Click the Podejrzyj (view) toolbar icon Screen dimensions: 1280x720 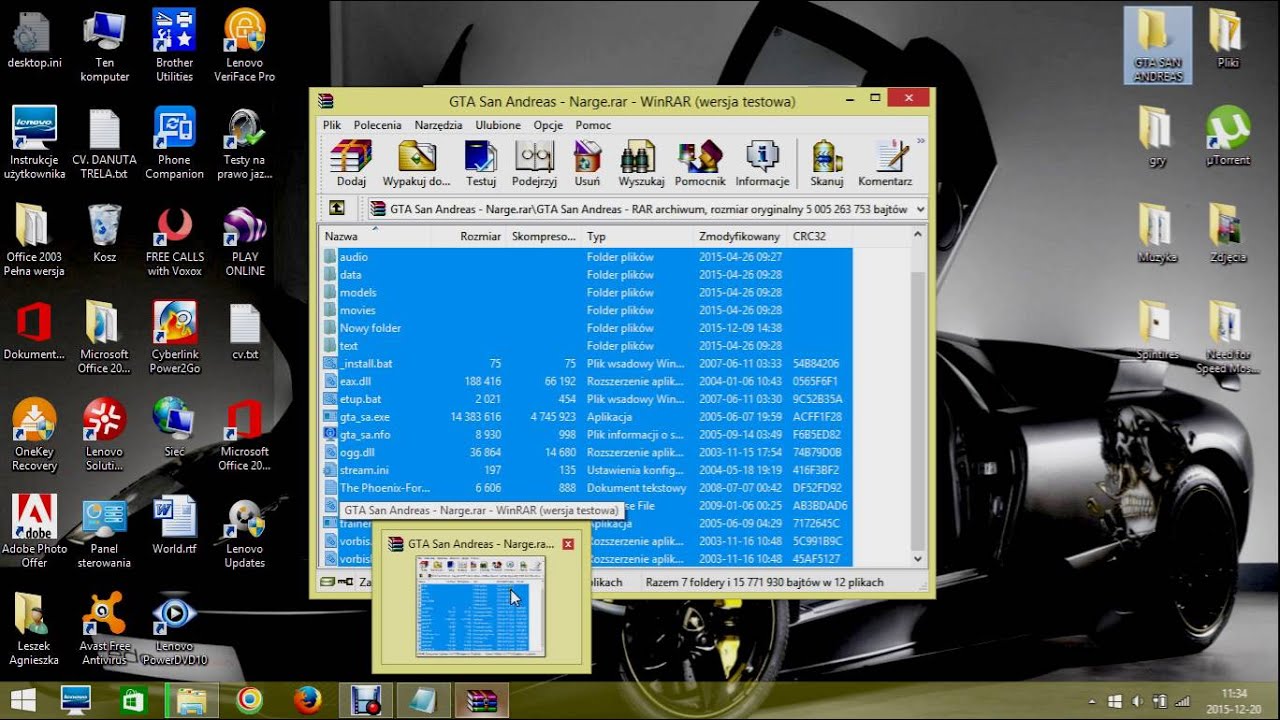pos(534,164)
